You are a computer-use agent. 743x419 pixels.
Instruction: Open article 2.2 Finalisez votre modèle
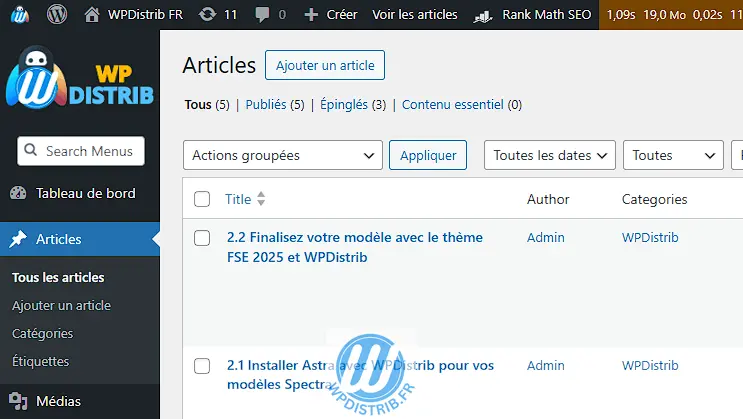click(x=355, y=247)
